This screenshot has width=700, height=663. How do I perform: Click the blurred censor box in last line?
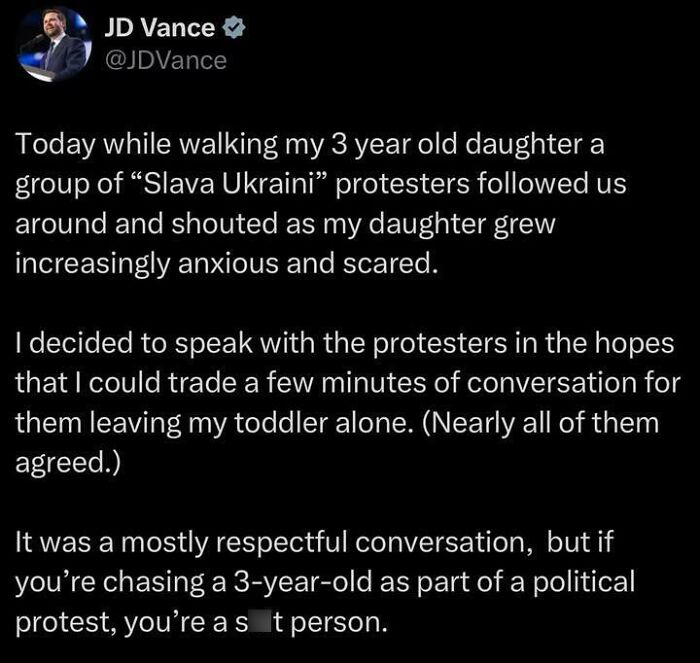pos(260,621)
